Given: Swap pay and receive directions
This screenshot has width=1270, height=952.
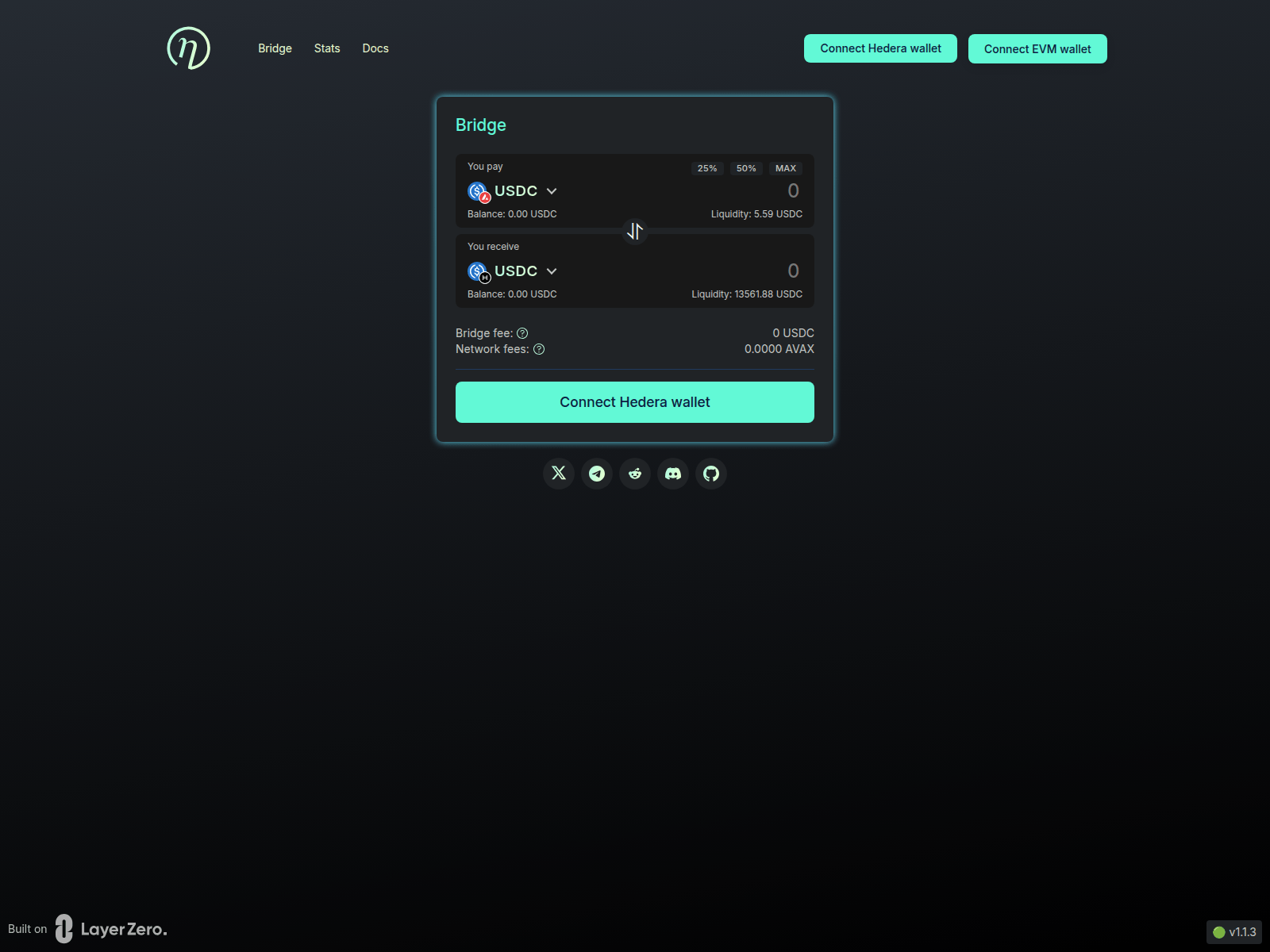Looking at the screenshot, I should click(x=635, y=231).
